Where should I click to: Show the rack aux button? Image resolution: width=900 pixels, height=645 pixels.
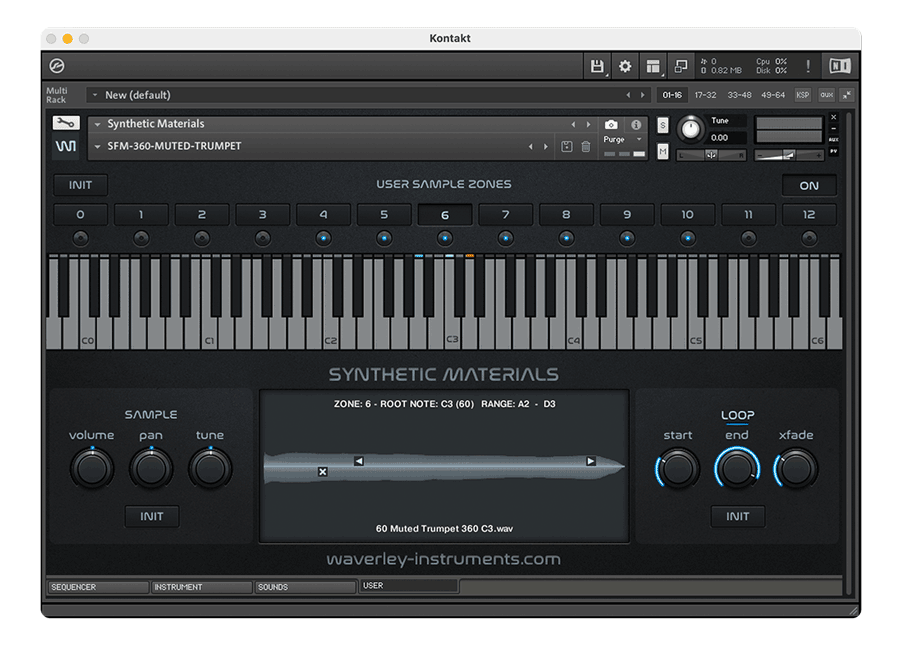click(827, 95)
